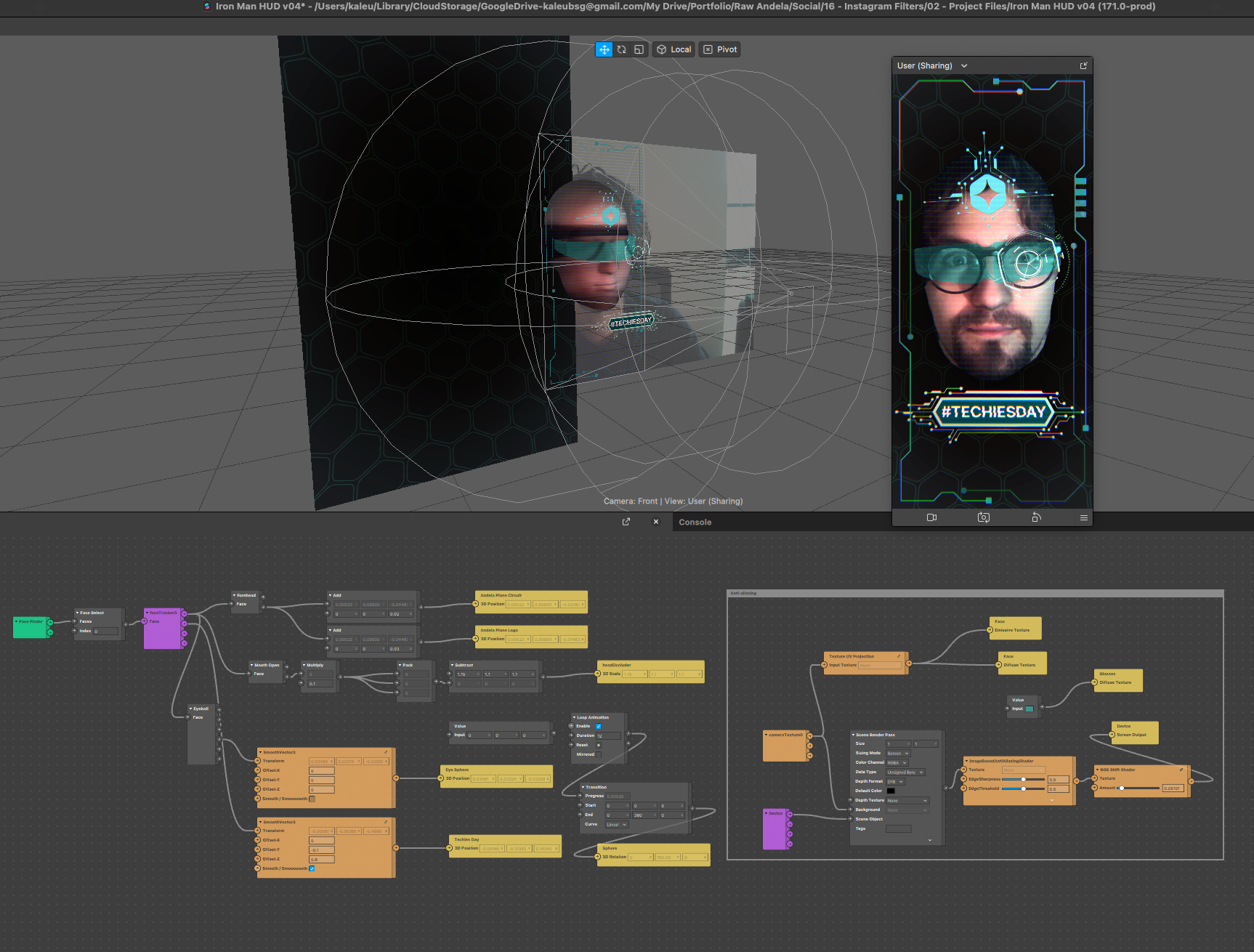Open the simulator hamburger menu
Image resolution: width=1254 pixels, height=952 pixels.
click(1083, 517)
